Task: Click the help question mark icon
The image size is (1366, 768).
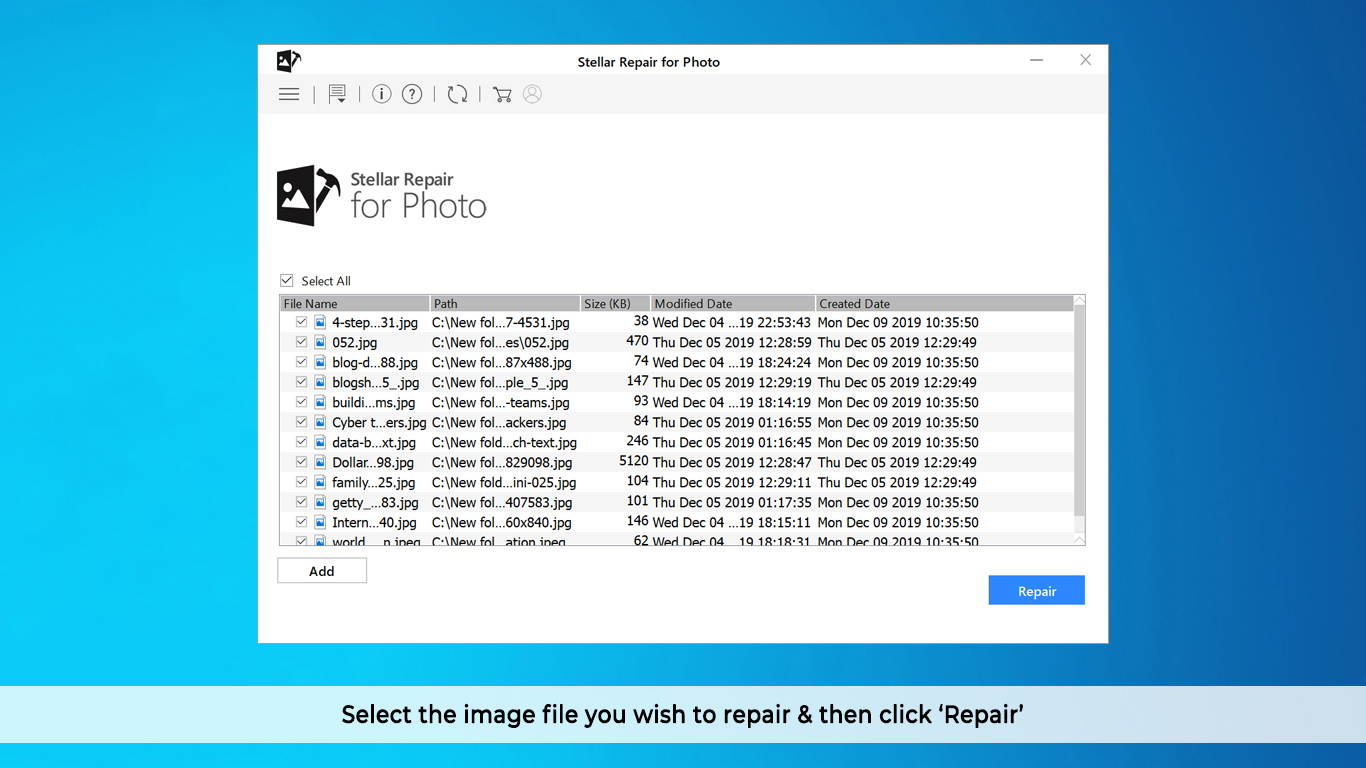Action: [412, 94]
